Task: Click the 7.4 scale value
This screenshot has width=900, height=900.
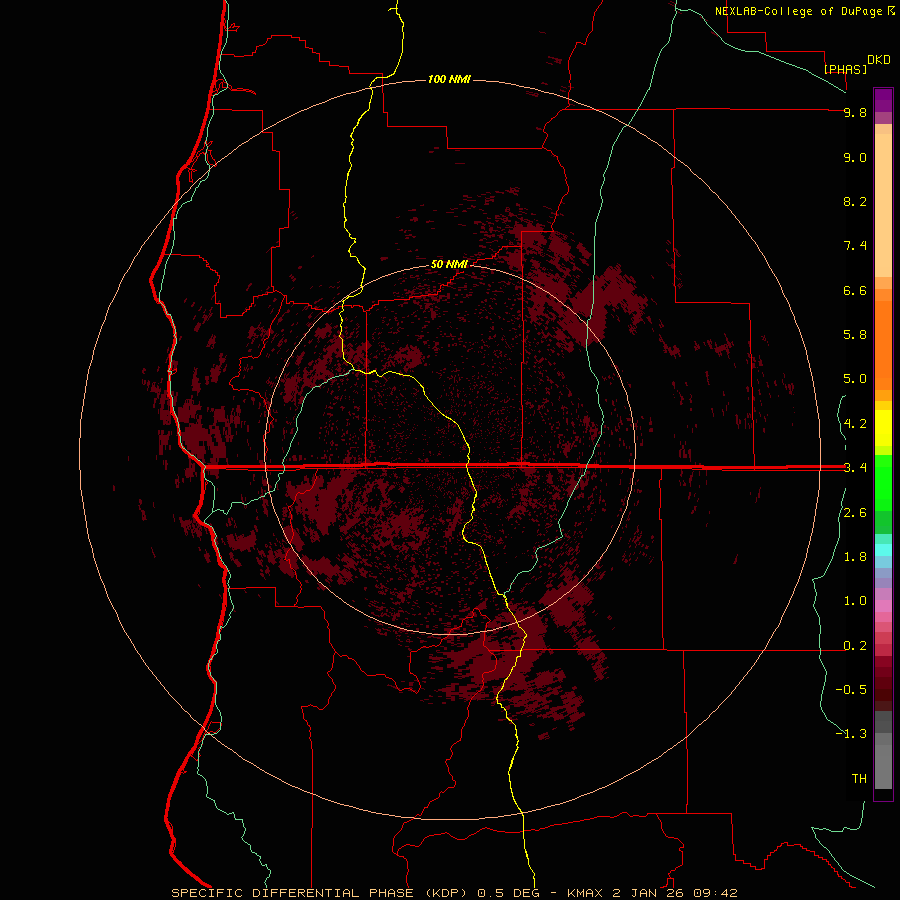Action: (x=855, y=246)
